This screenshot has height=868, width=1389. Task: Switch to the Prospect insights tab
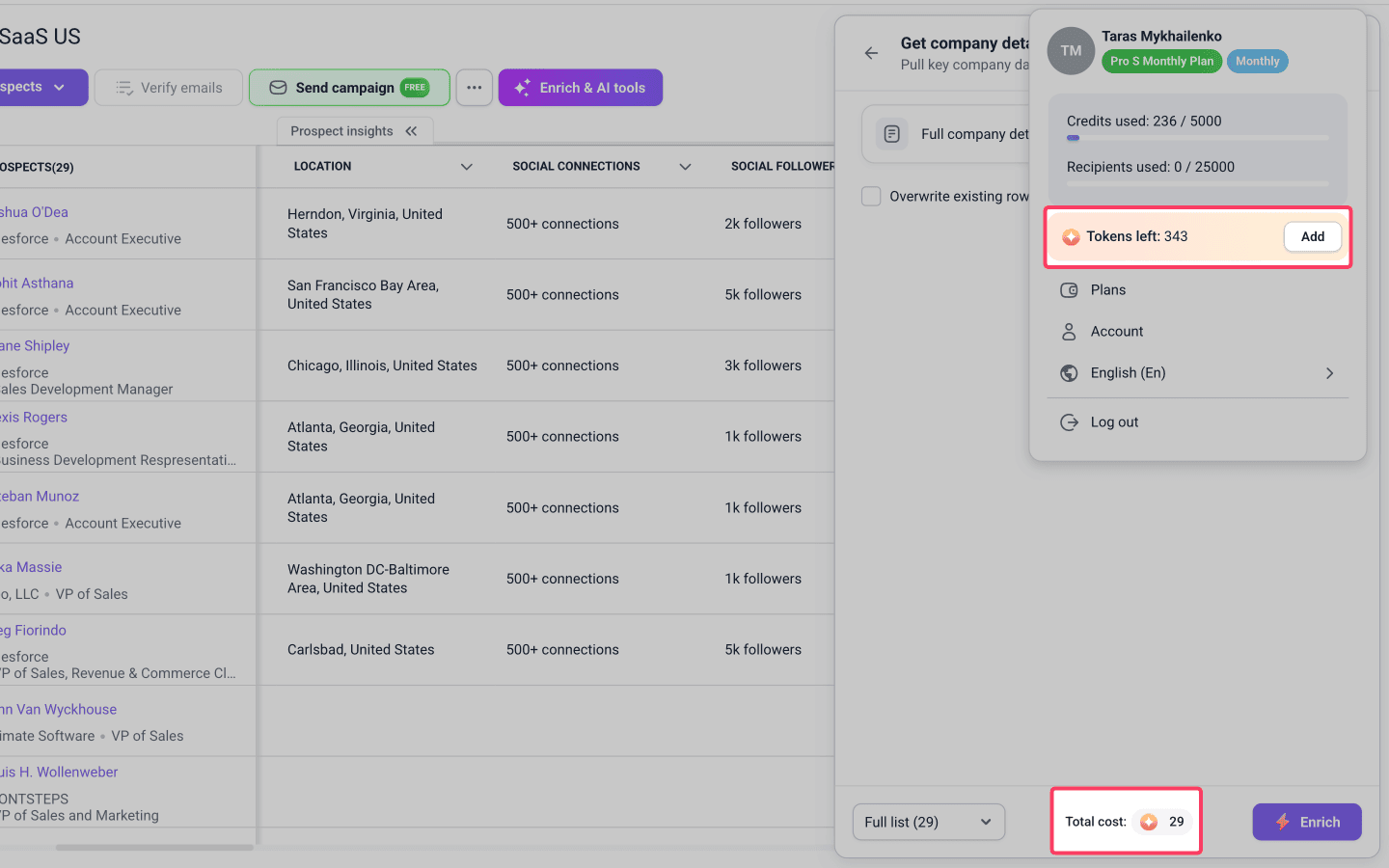pos(355,131)
